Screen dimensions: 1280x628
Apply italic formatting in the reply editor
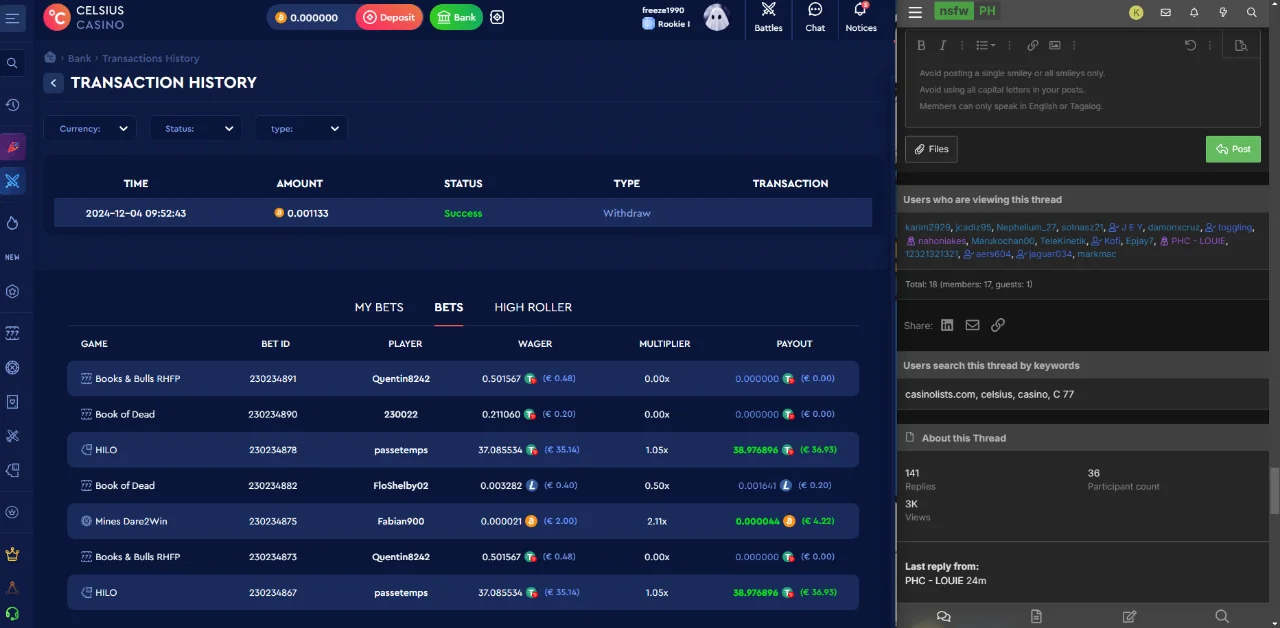942,45
